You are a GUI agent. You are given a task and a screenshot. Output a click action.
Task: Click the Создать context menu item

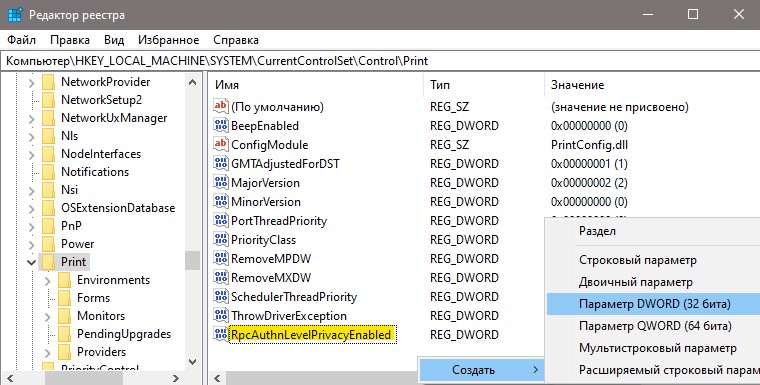481,370
